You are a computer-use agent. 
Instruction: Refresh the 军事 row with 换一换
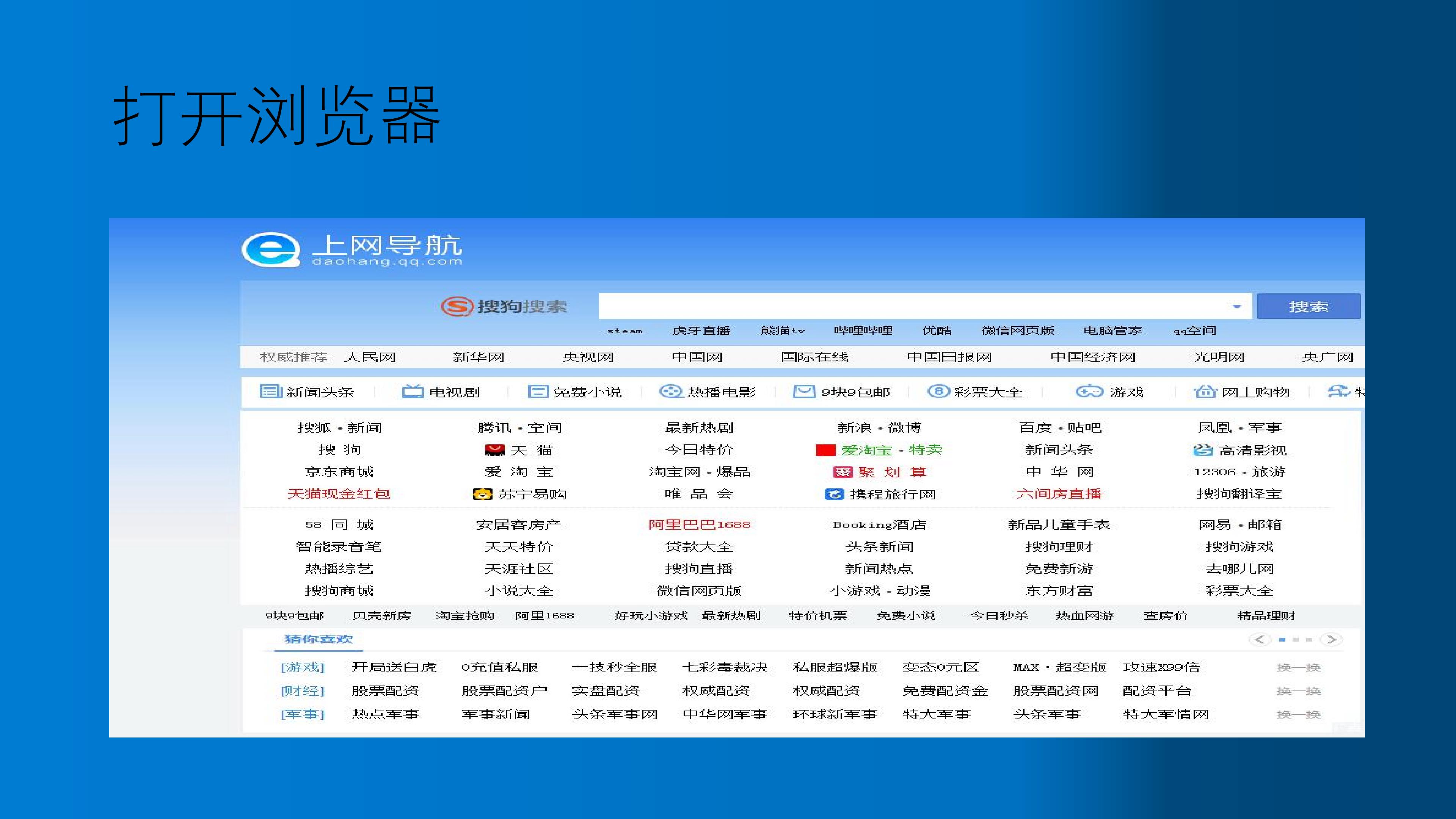tap(1298, 714)
